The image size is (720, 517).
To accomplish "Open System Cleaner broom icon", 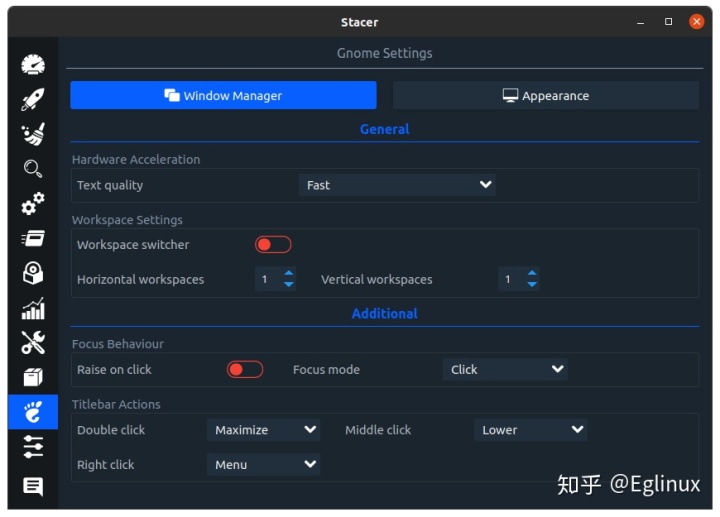I will click(33, 134).
